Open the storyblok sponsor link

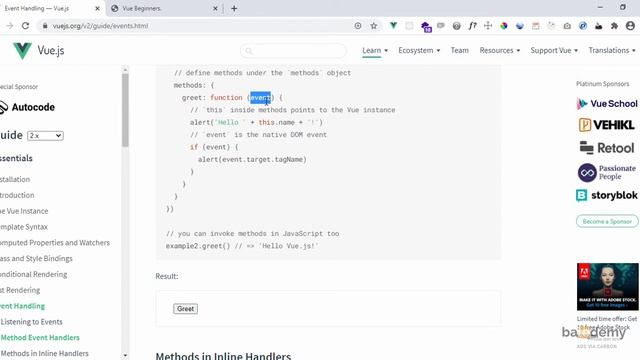[607, 195]
